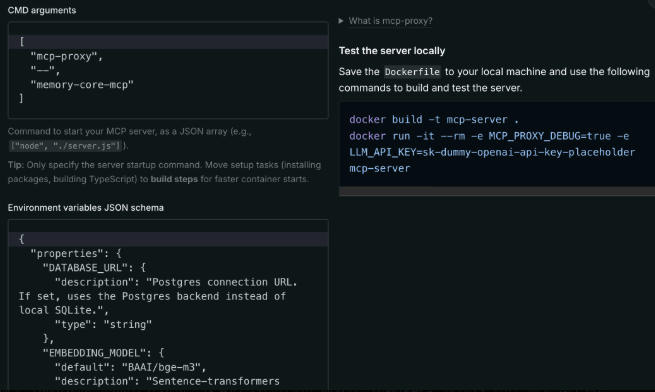
Task: Click the horizontal scrollbar under the docker commands
Action: tap(497, 191)
